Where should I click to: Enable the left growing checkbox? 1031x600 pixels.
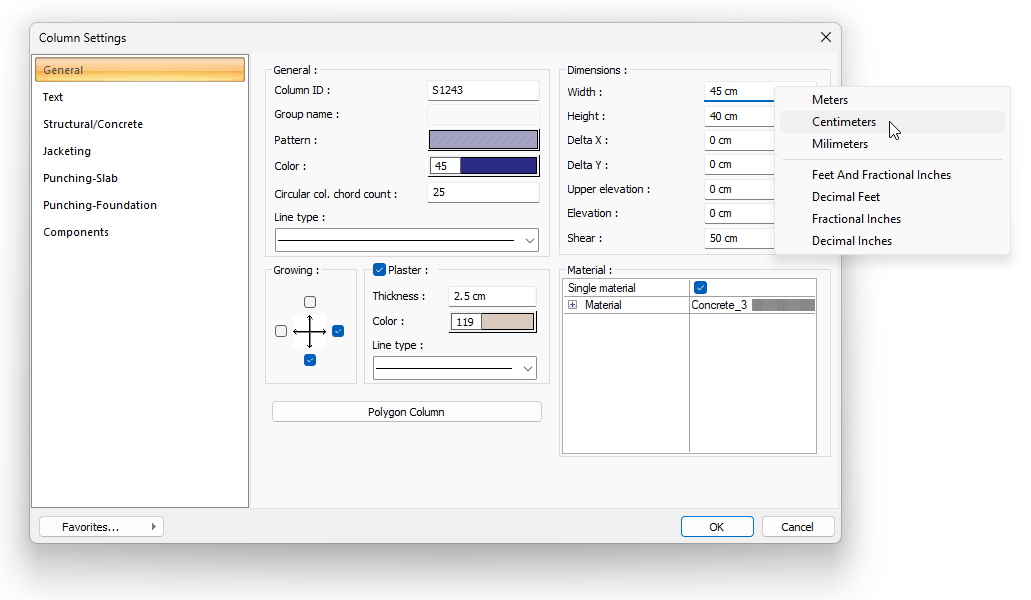tap(281, 331)
